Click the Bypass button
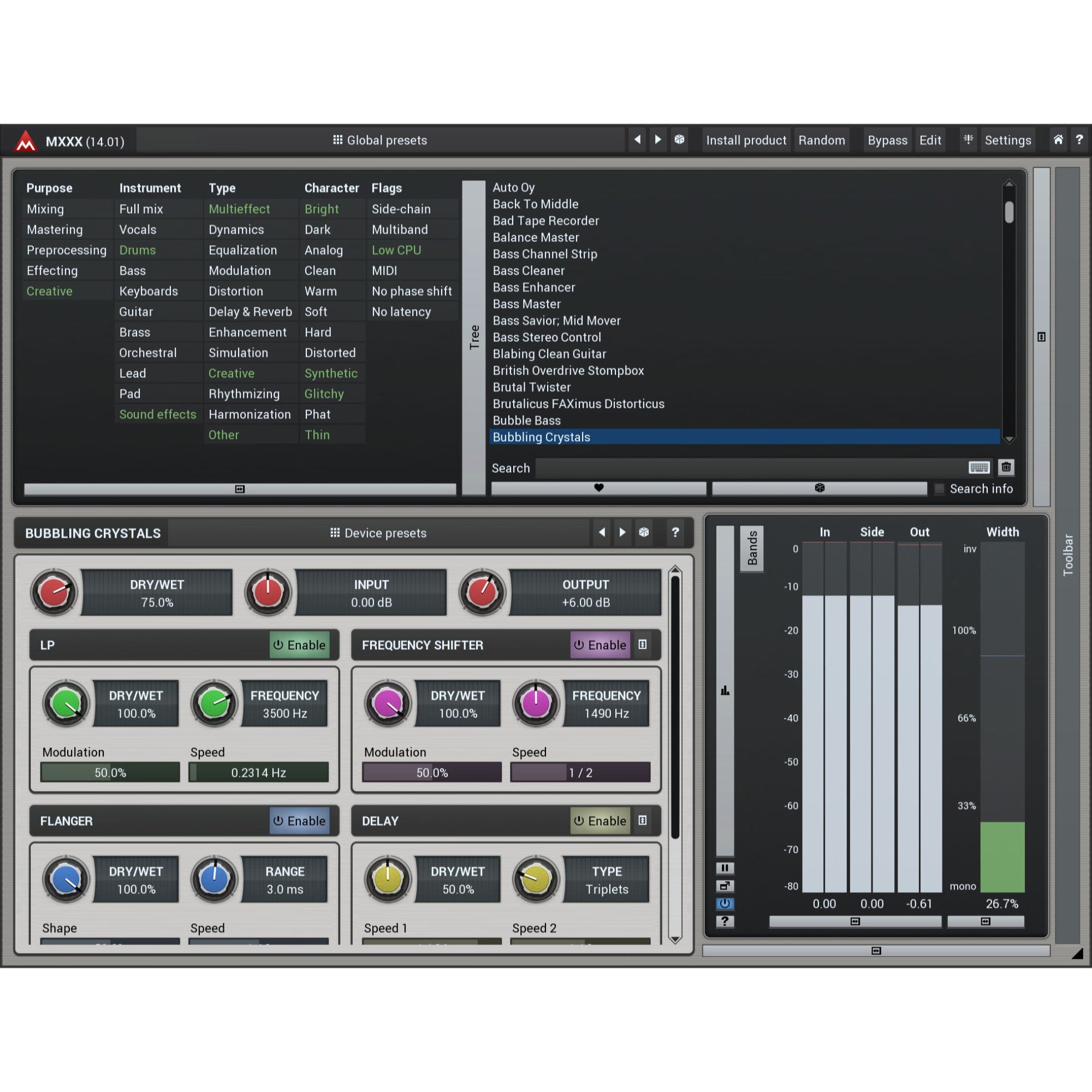This screenshot has width=1092, height=1092. pyautogui.click(x=887, y=140)
